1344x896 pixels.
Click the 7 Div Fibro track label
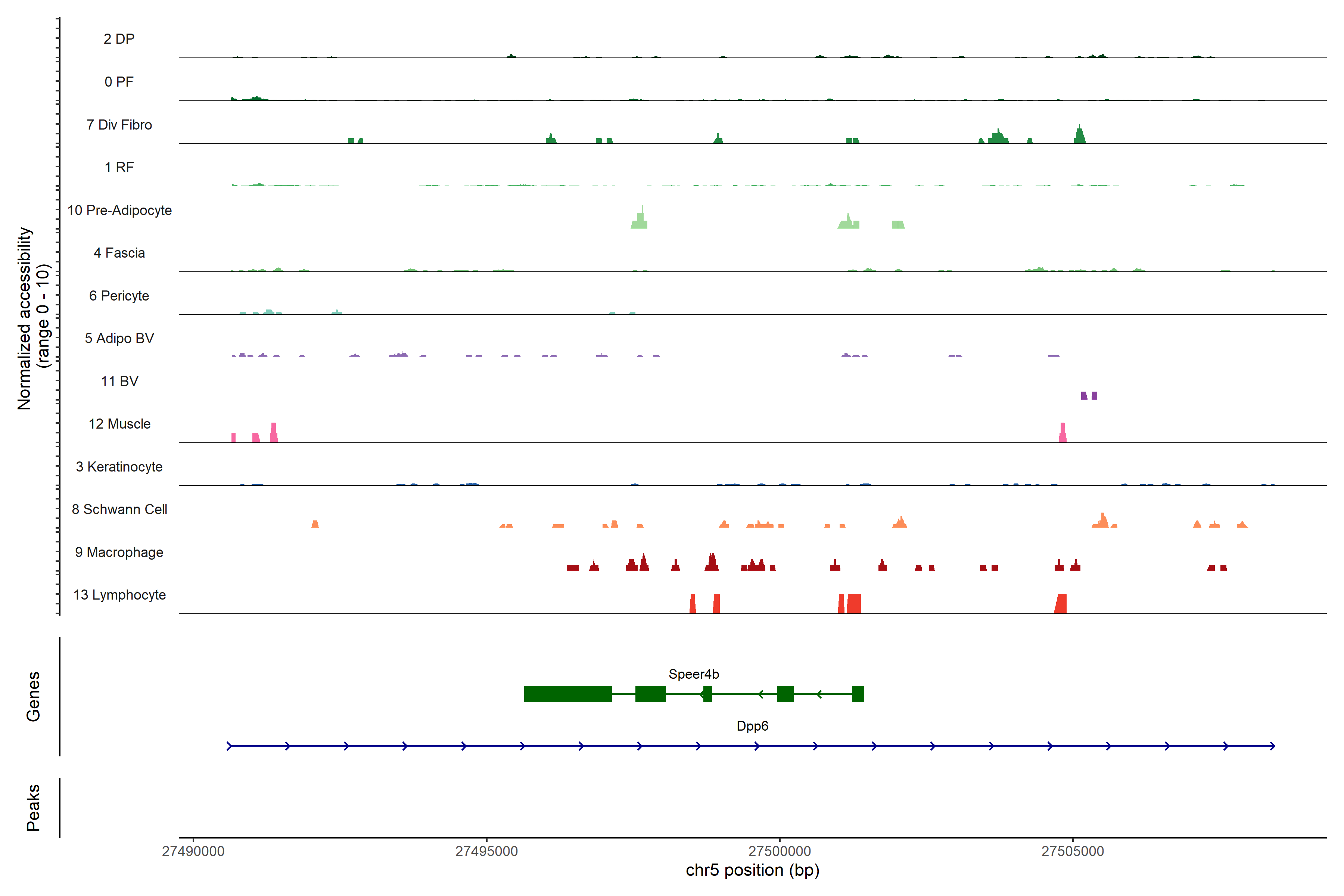pos(119,125)
